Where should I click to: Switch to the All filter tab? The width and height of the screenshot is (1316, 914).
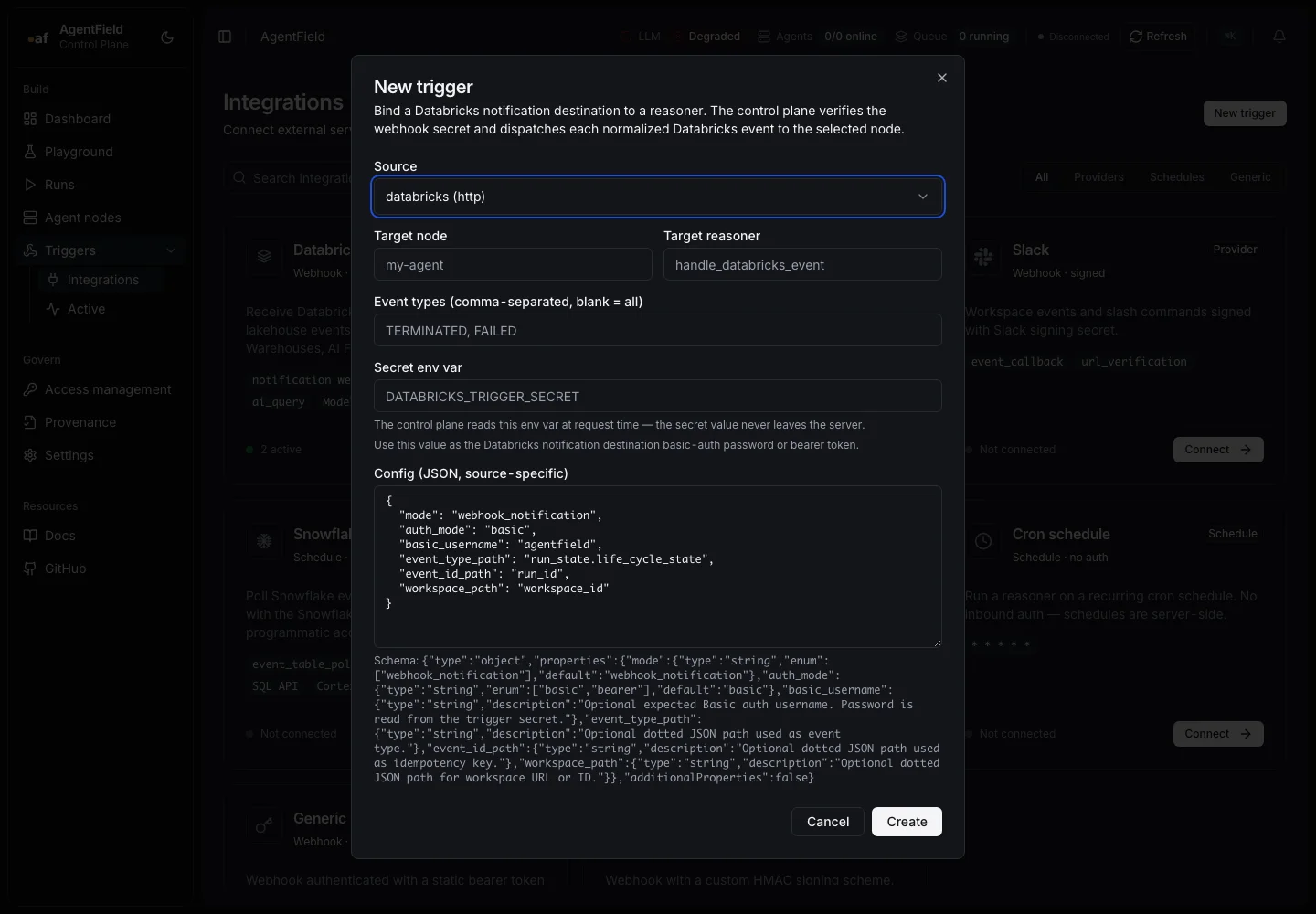tap(1042, 177)
